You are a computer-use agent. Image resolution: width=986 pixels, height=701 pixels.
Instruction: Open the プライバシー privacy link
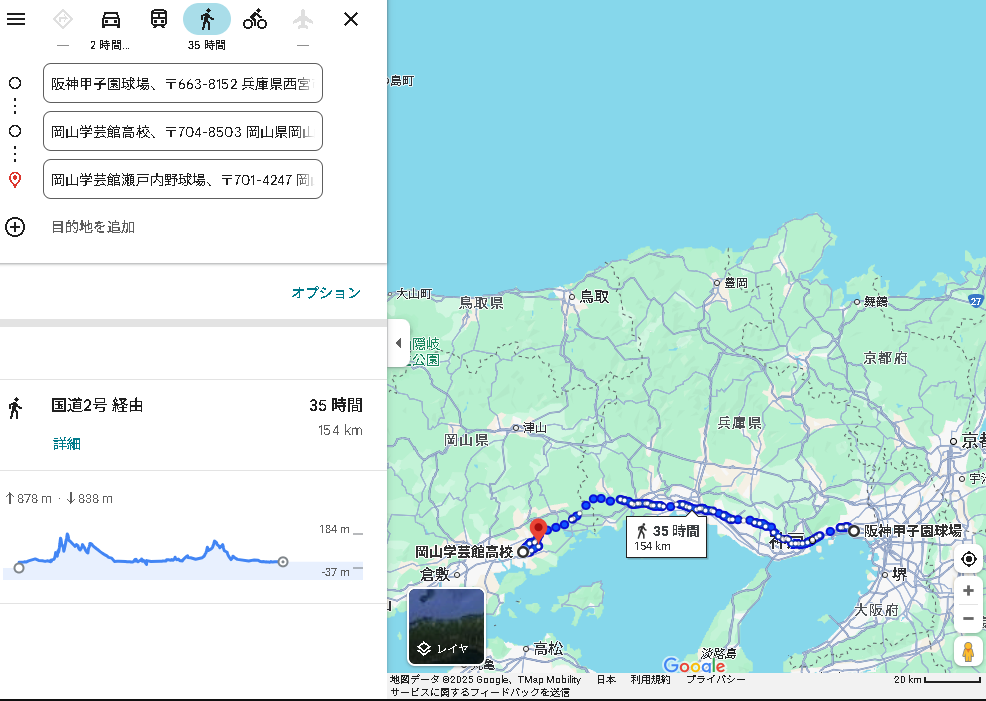716,680
